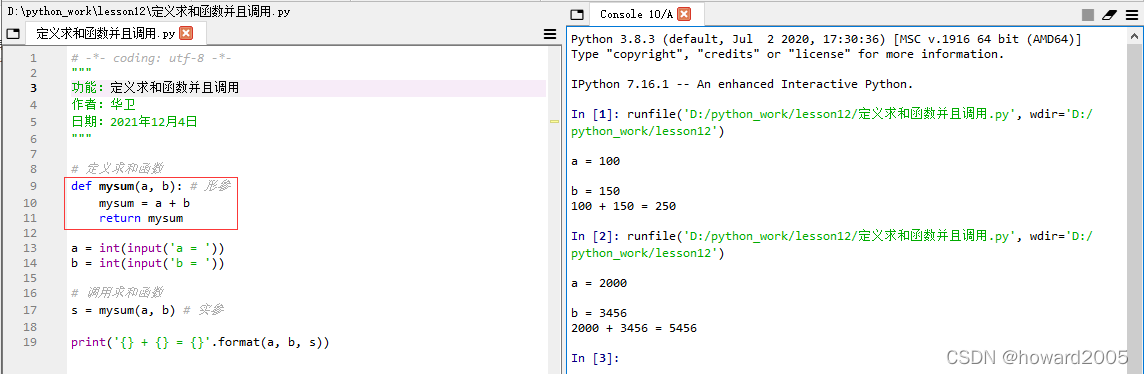Image resolution: width=1144 pixels, height=374 pixels.
Task: Click 'Type "copyright", "credits" or "license"' line in console
Action: [787, 54]
